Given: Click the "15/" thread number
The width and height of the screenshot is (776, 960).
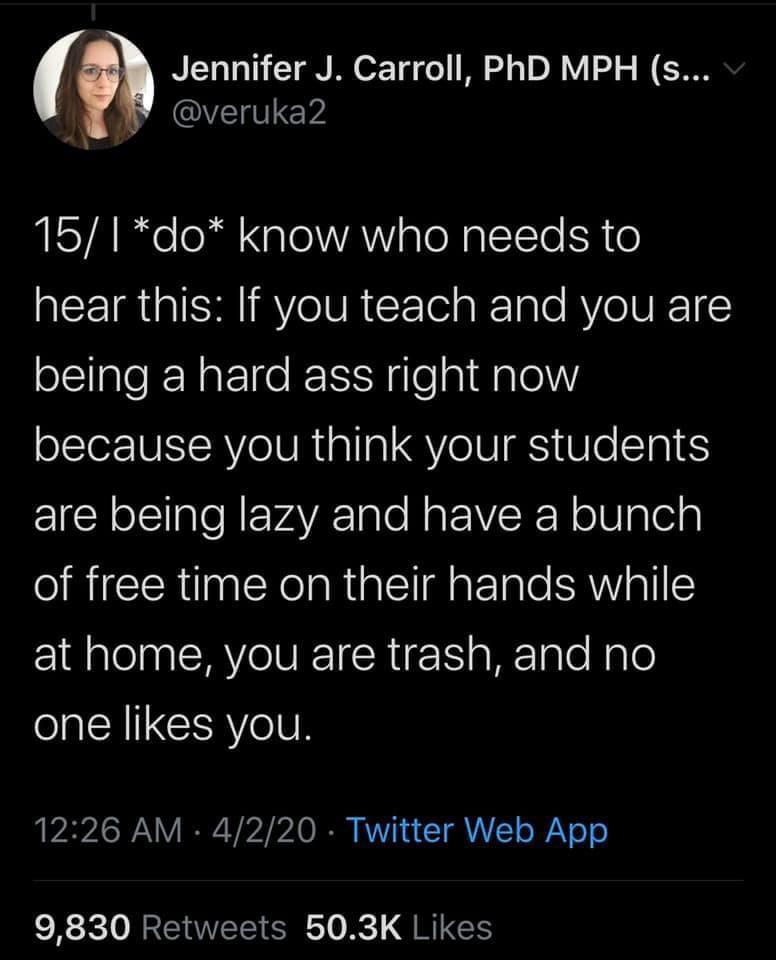Looking at the screenshot, I should [x=63, y=242].
